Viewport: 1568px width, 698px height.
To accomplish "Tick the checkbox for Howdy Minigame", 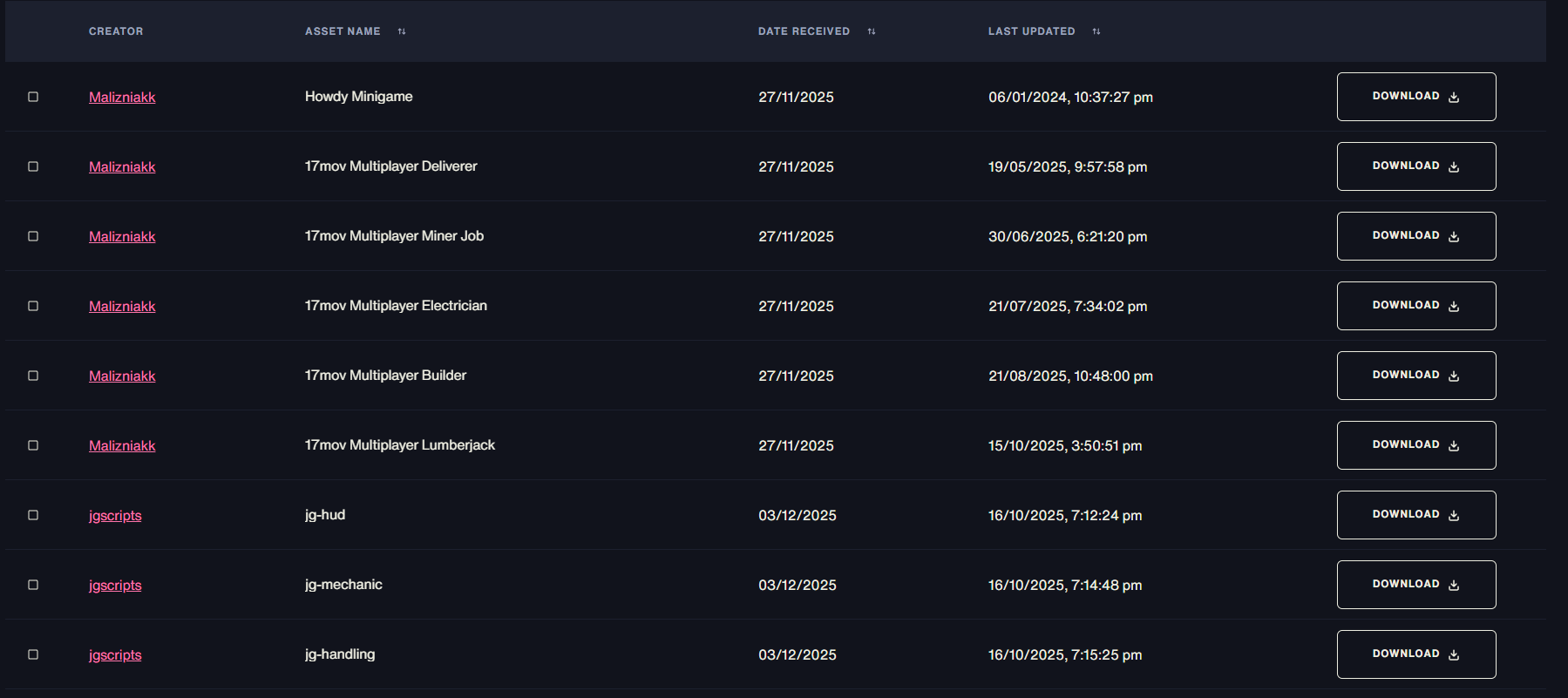I will click(33, 97).
